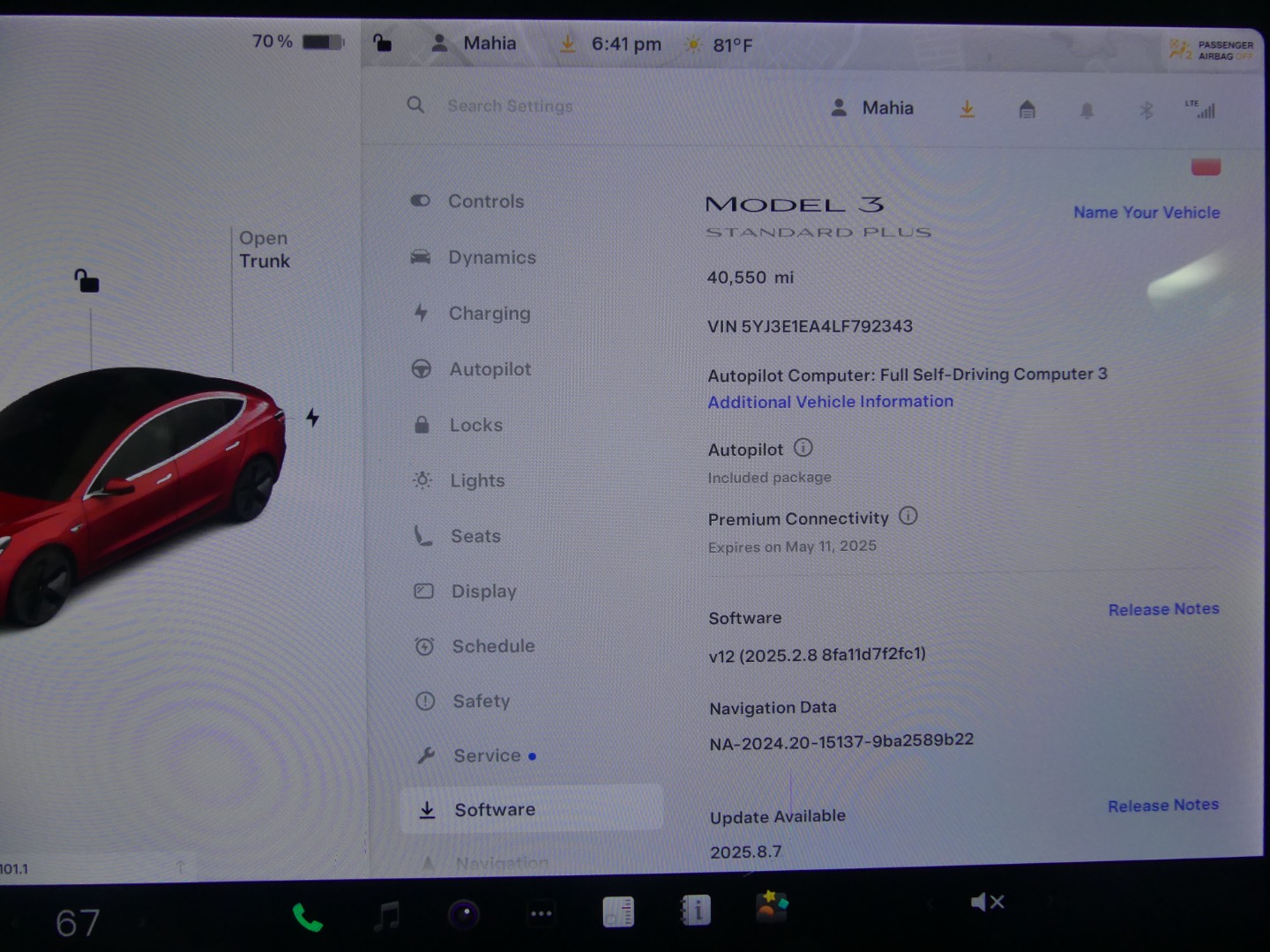Open the phone app in the bottom bar
Viewport: 1270px width, 952px height.
[x=307, y=919]
